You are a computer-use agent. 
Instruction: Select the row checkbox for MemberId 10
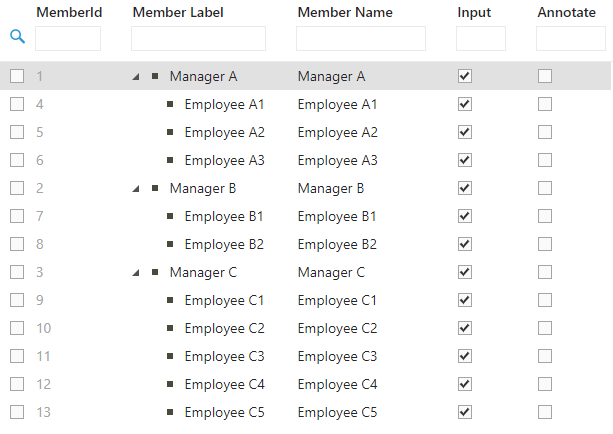tap(17, 328)
